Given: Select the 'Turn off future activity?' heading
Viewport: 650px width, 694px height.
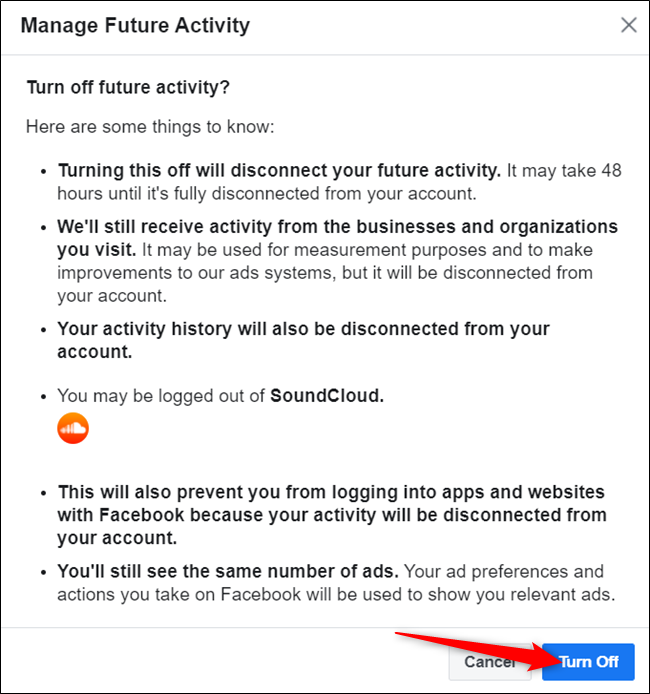Looking at the screenshot, I should 128,88.
